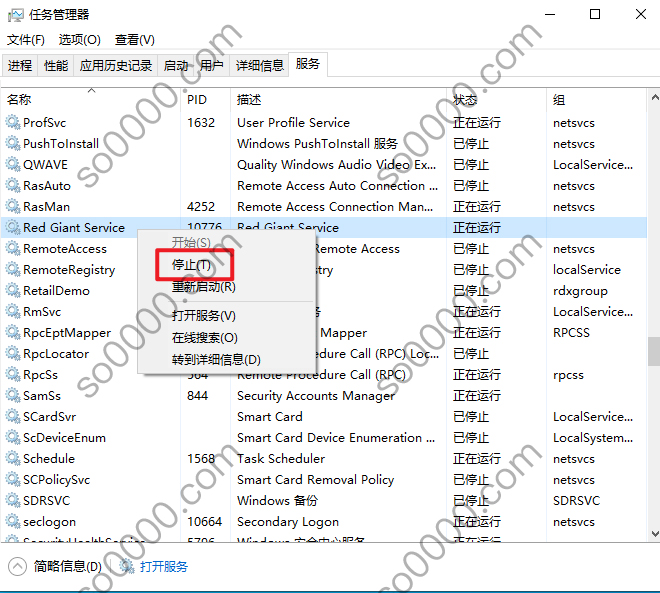Switch to the 启动 tab
Screen dimensions: 660x593
(176, 66)
